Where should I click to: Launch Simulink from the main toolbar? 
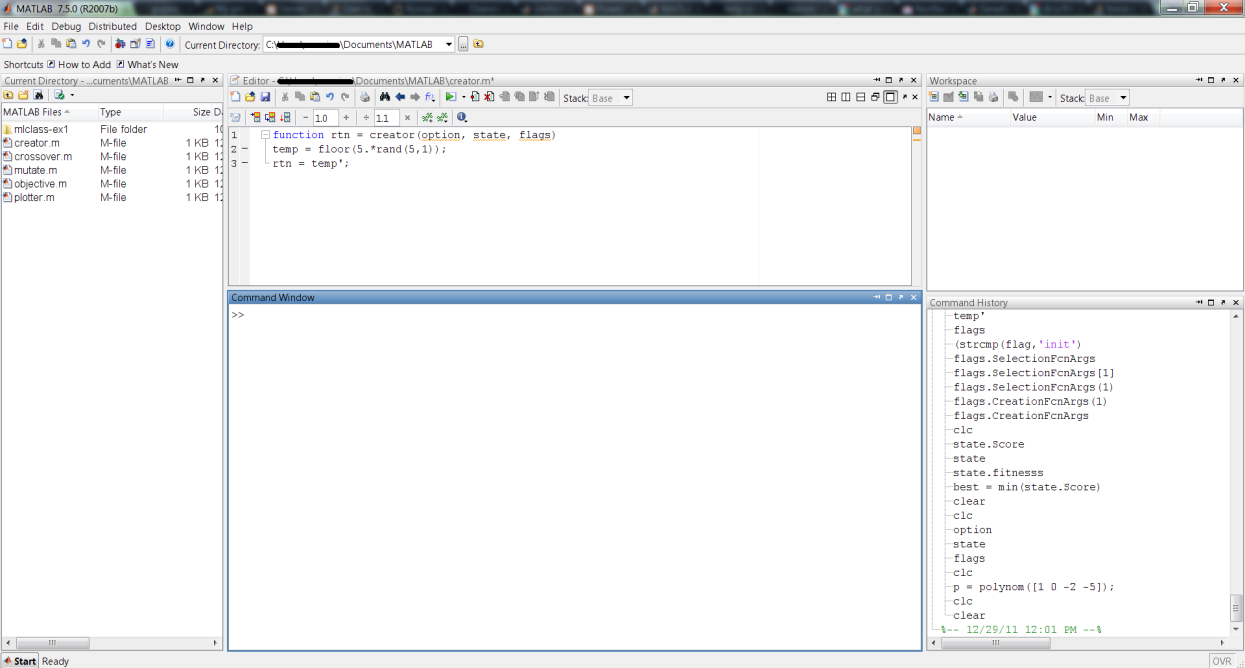(121, 44)
